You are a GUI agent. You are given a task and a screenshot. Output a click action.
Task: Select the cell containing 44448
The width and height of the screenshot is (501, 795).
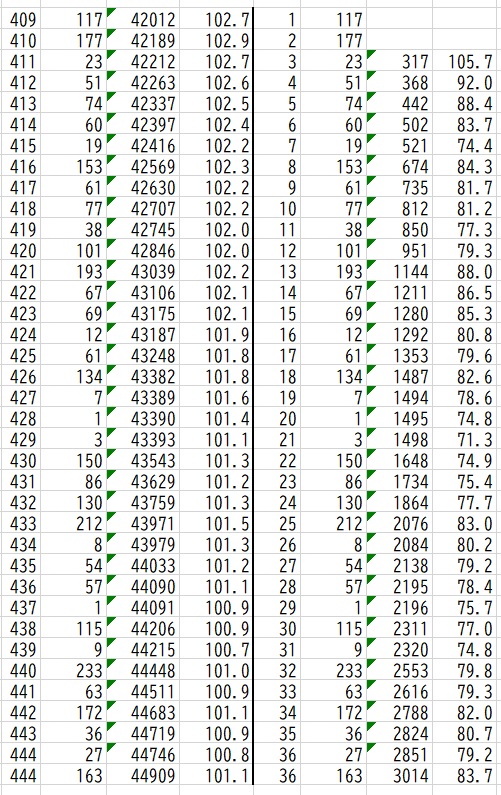coord(143,670)
